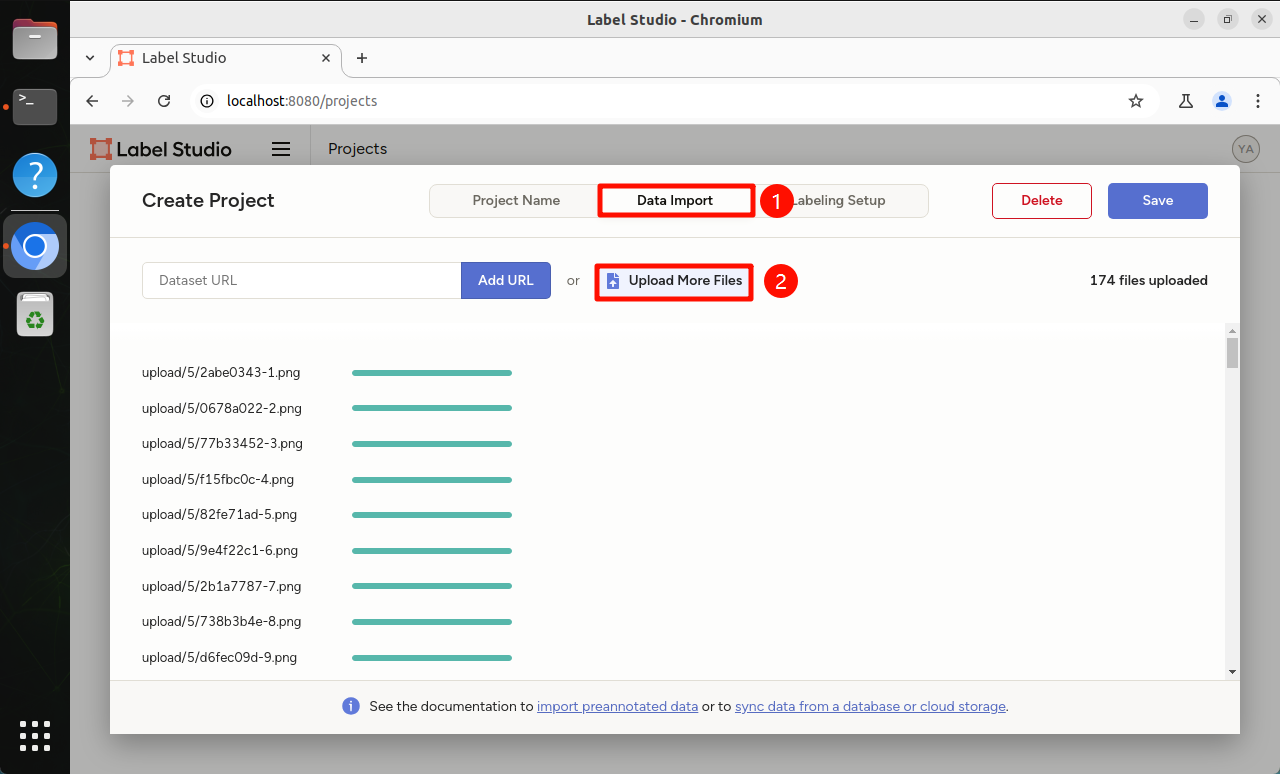The image size is (1280, 774).
Task: Select file upload/5/f15fbc0c-4.png
Action: (x=218, y=480)
